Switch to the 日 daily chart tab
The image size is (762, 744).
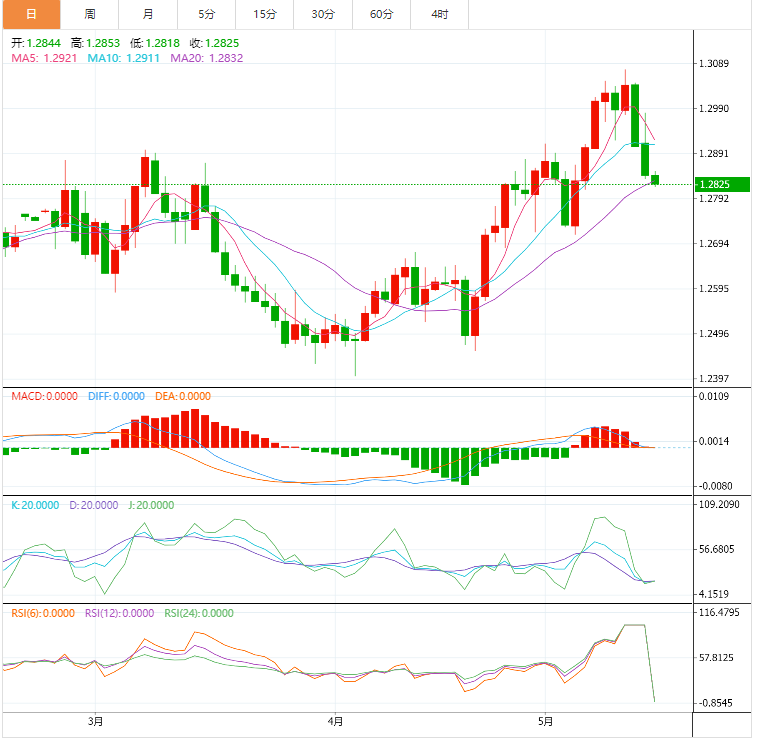tap(30, 14)
